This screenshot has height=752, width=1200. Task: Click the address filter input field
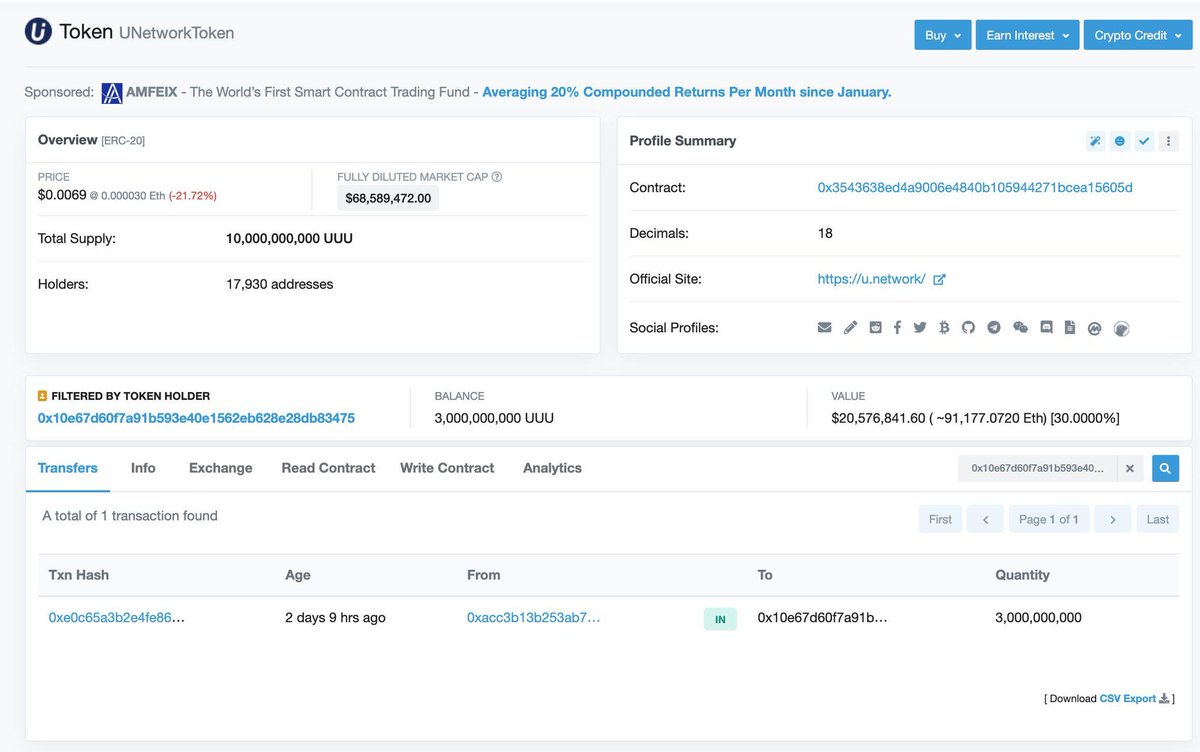click(1038, 468)
